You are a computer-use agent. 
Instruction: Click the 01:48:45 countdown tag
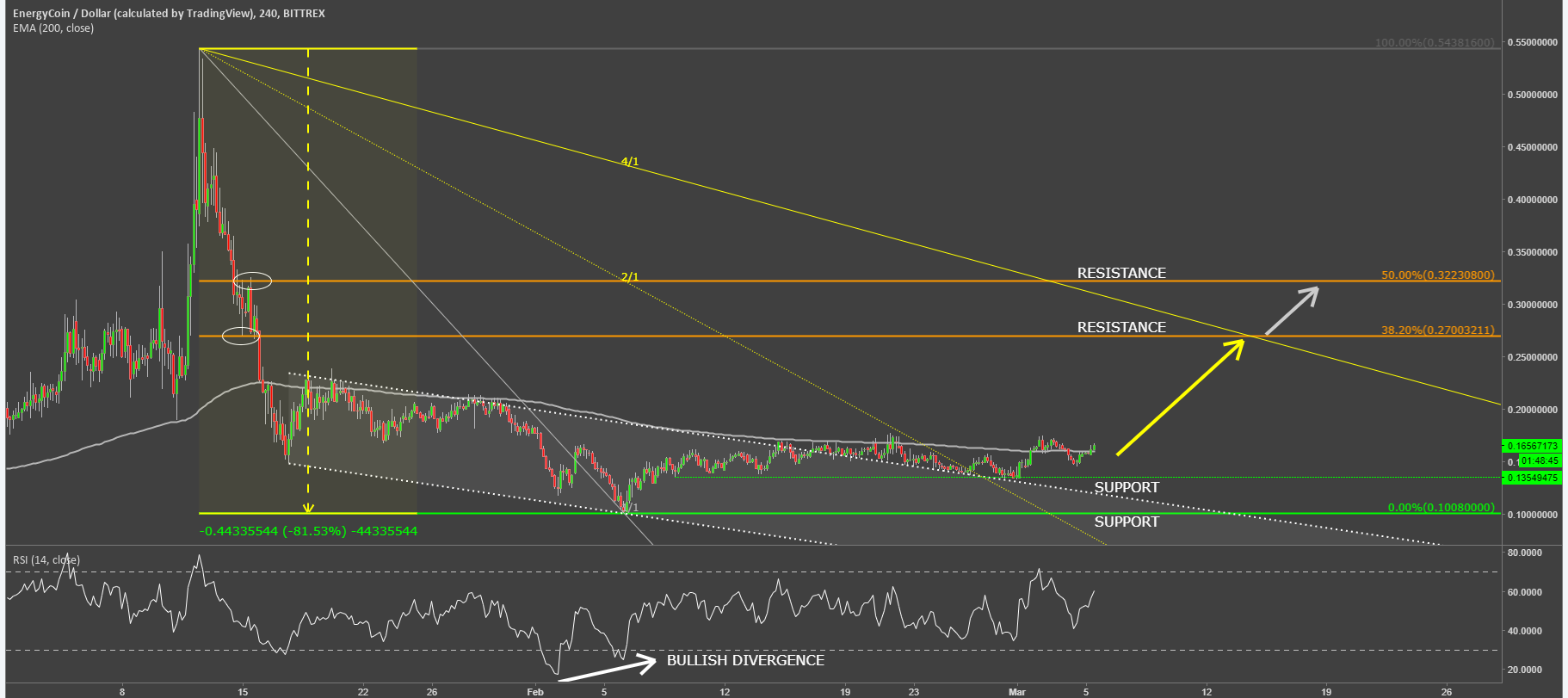click(1539, 461)
